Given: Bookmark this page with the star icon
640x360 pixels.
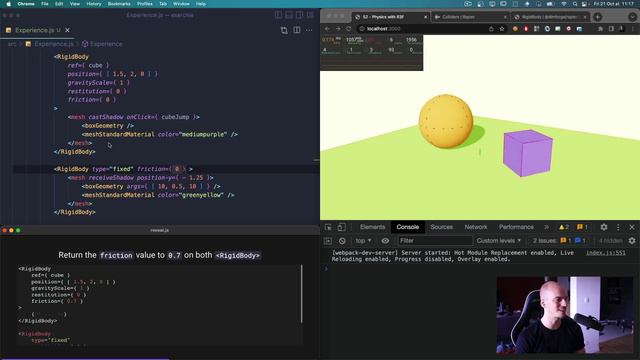Looking at the screenshot, I should (x=502, y=29).
